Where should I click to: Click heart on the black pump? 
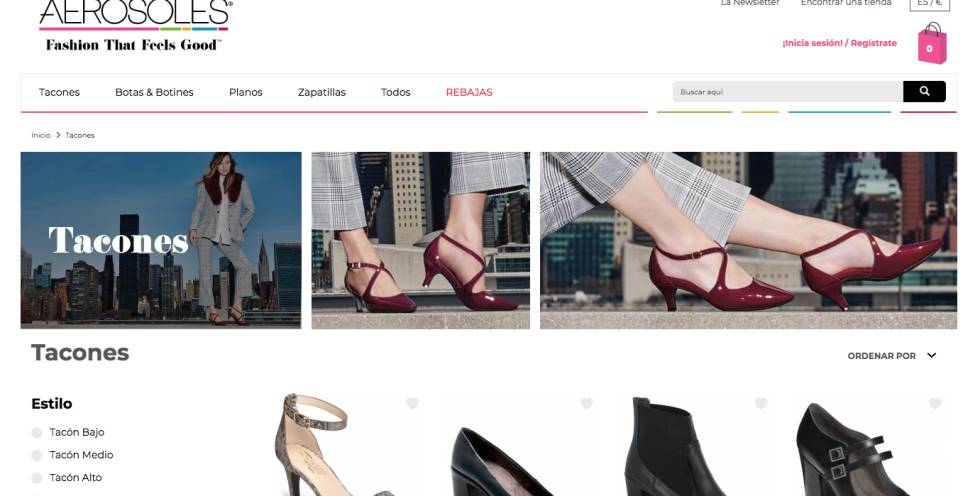[x=586, y=404]
